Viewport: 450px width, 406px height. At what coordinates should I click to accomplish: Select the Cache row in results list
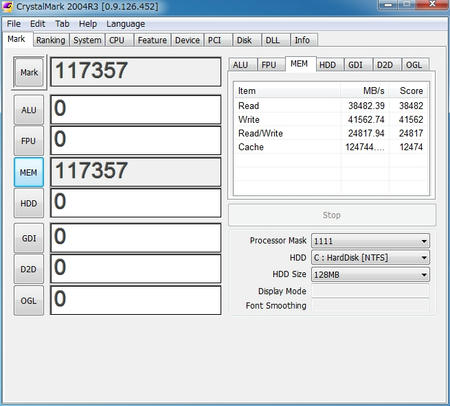[331, 147]
